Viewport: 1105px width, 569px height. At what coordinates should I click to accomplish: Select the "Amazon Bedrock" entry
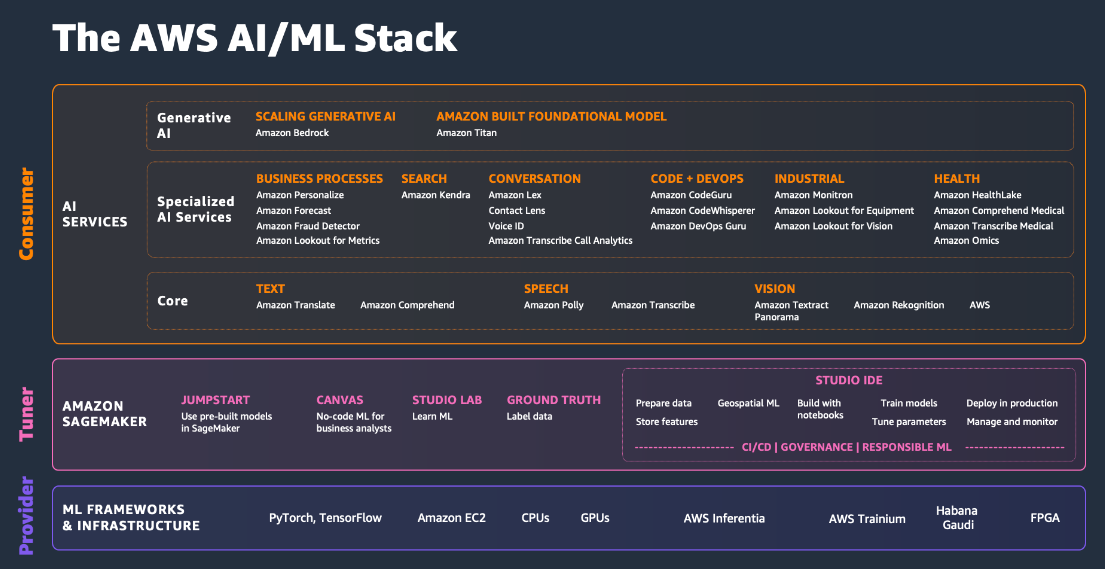292,133
